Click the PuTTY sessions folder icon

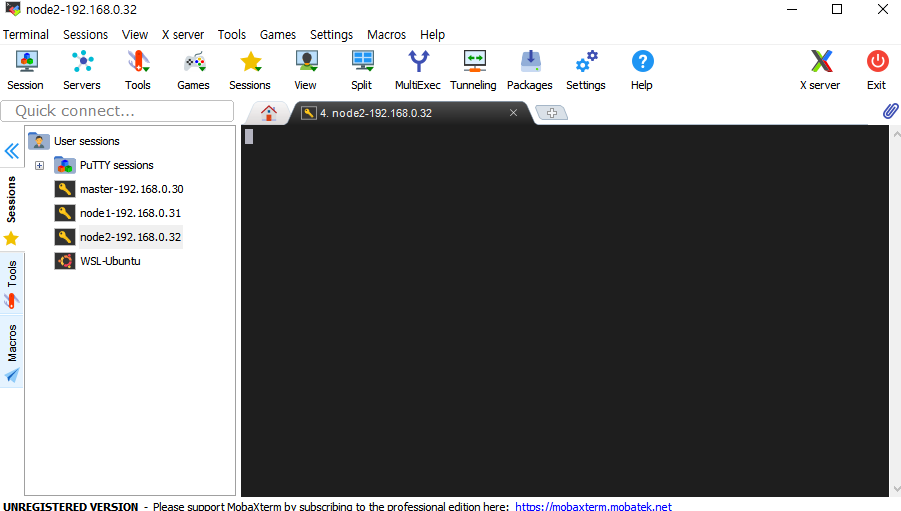click(x=64, y=166)
